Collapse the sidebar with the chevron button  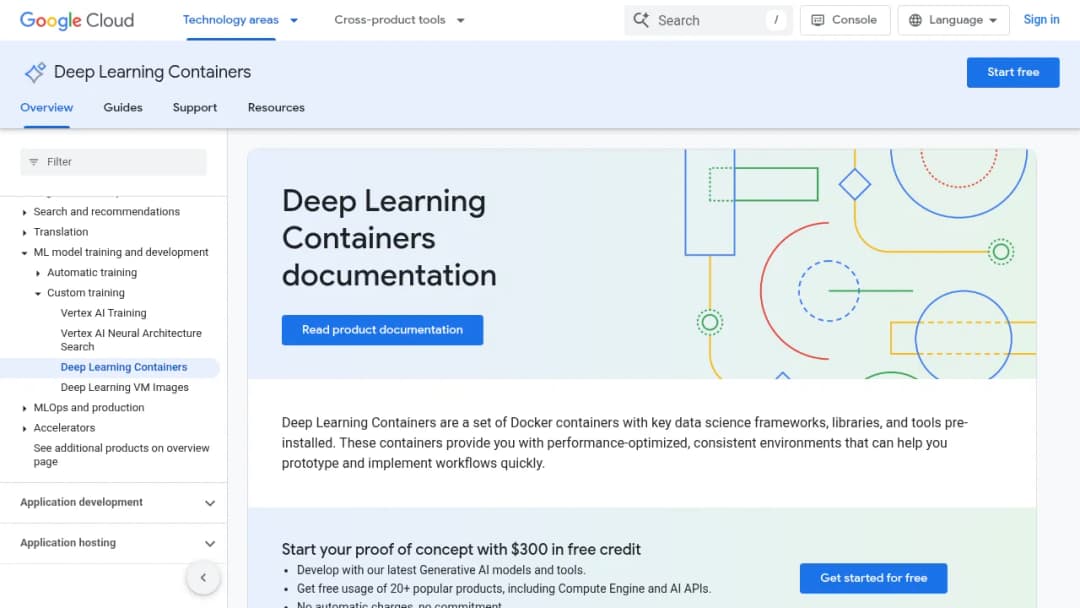coord(203,578)
